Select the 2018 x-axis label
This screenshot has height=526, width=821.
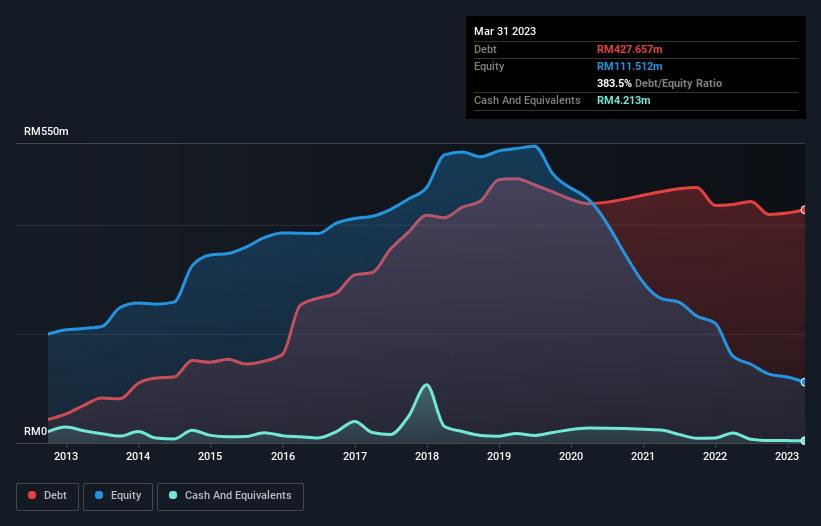tap(427, 456)
